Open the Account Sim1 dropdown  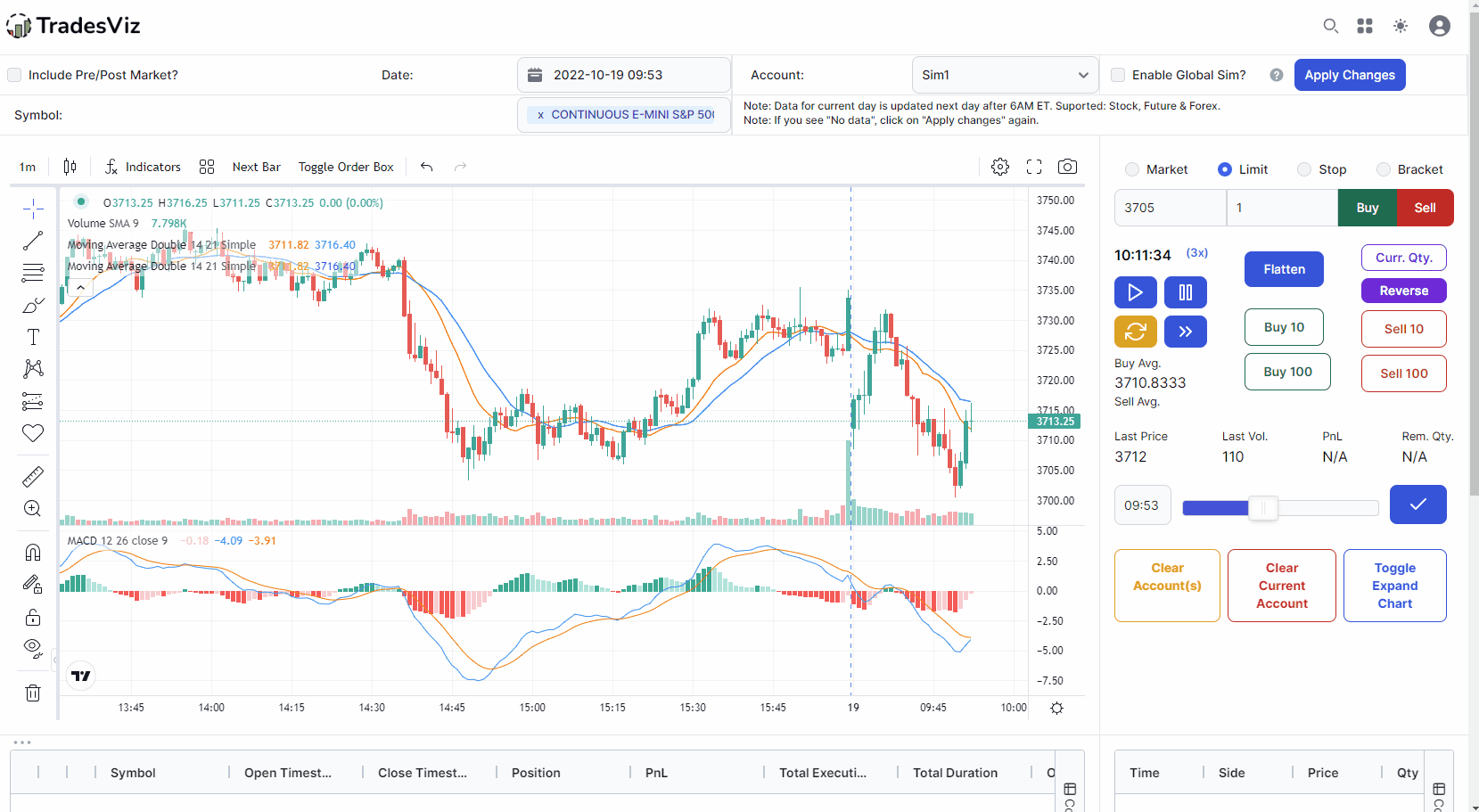(x=1006, y=75)
